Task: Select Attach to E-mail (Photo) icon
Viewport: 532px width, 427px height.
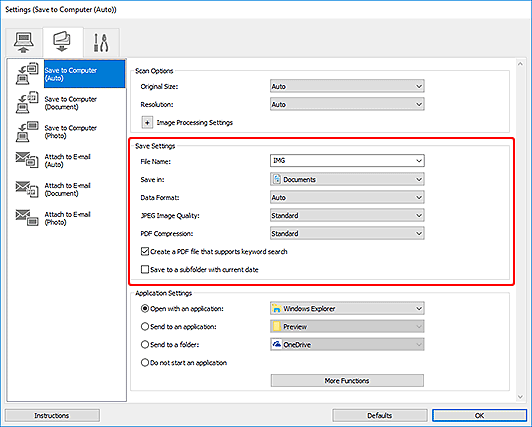Action: (x=27, y=218)
